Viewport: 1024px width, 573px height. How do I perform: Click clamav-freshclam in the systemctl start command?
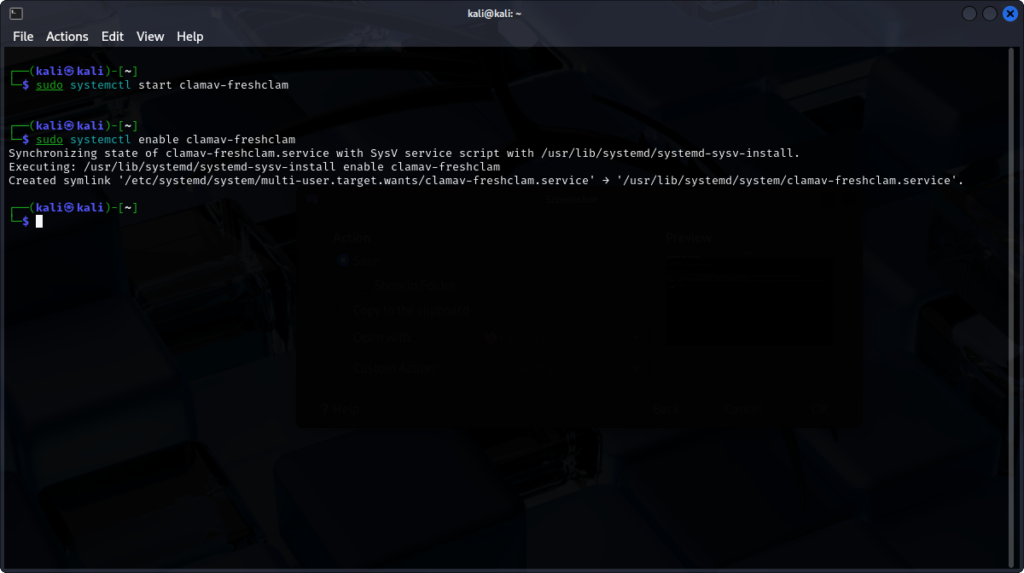233,85
